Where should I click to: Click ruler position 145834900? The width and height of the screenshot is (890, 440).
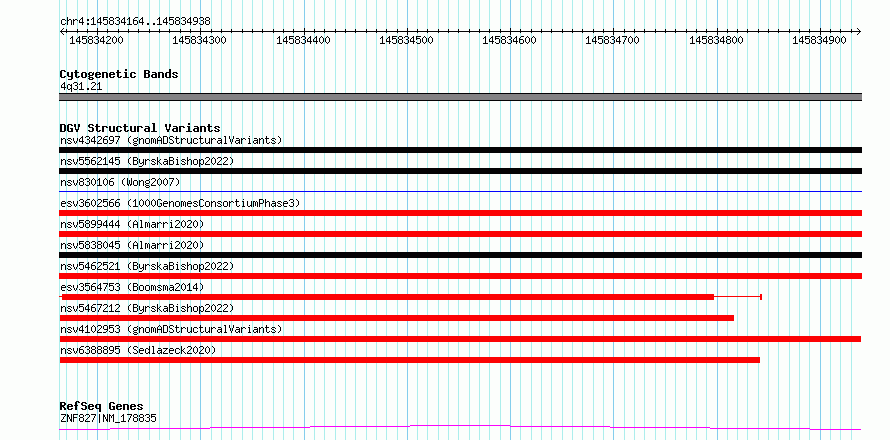pos(820,40)
